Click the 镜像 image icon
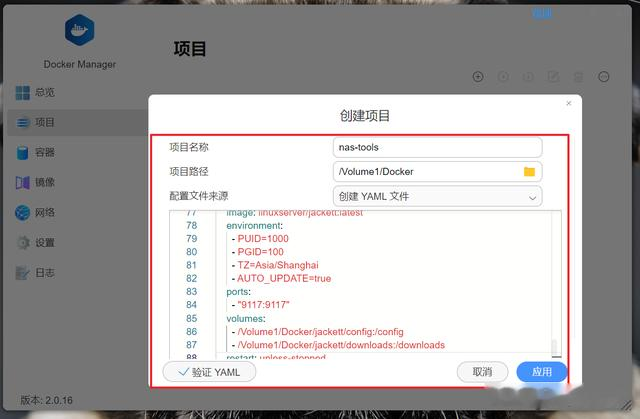This screenshot has height=419, width=640. coord(22,182)
